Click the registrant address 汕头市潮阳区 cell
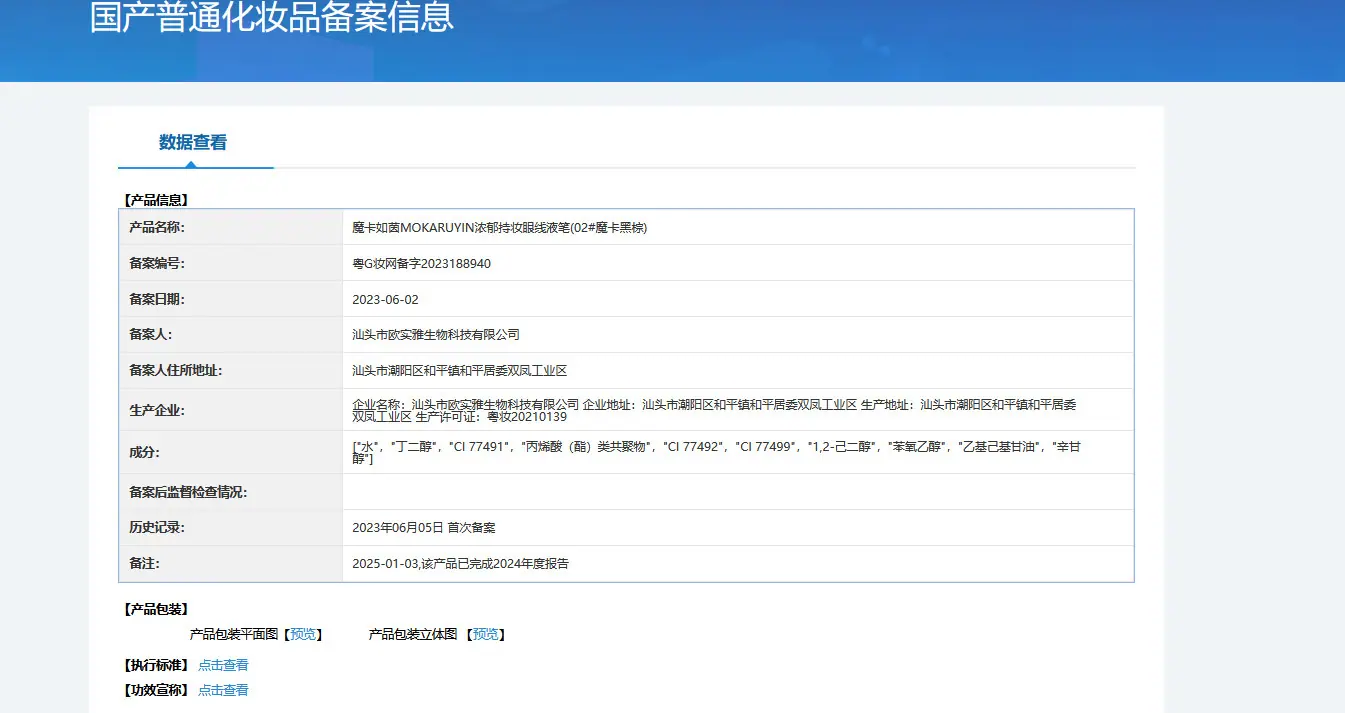The height and width of the screenshot is (713, 1345). [738, 371]
